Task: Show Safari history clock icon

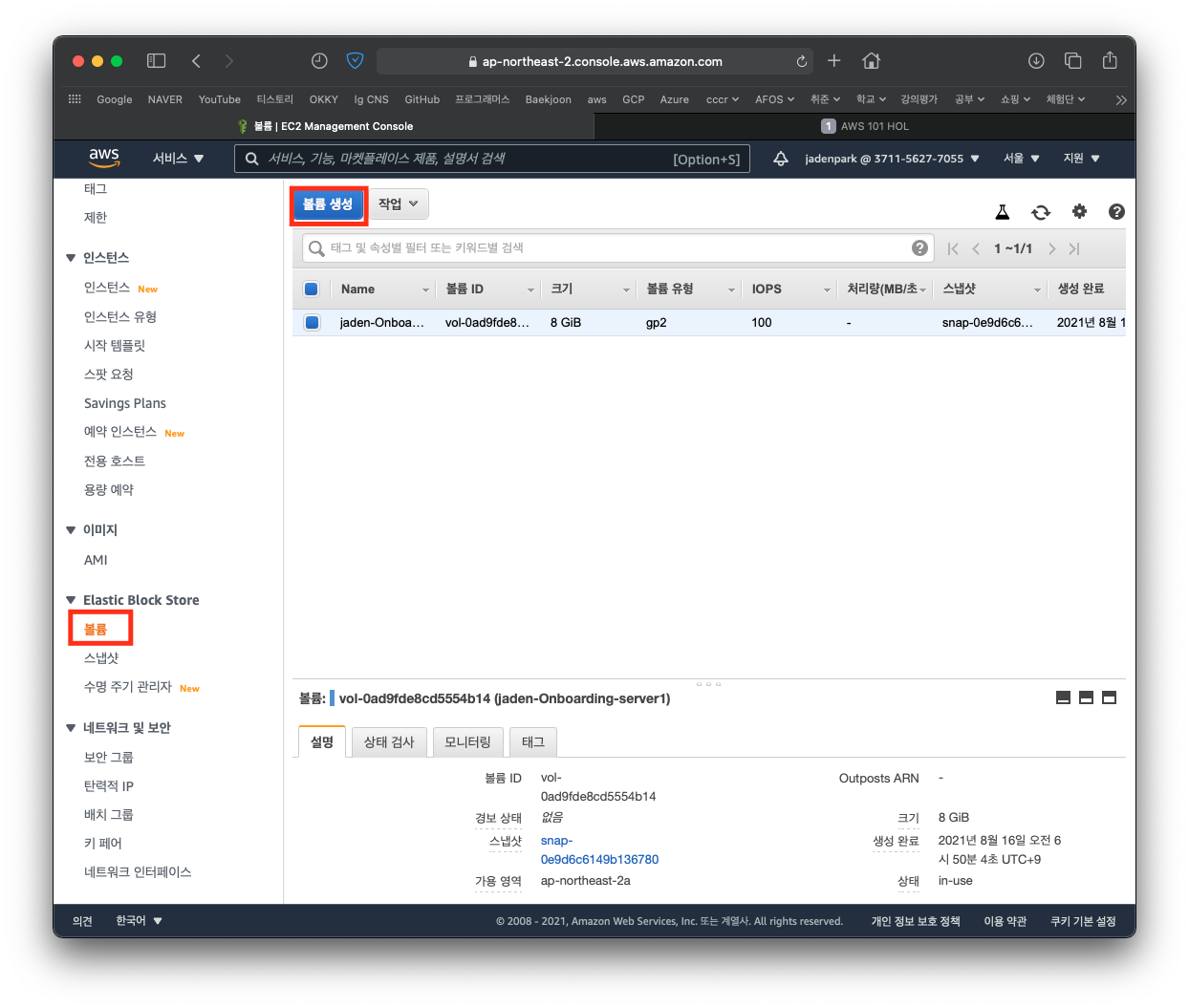Action: pos(319,61)
